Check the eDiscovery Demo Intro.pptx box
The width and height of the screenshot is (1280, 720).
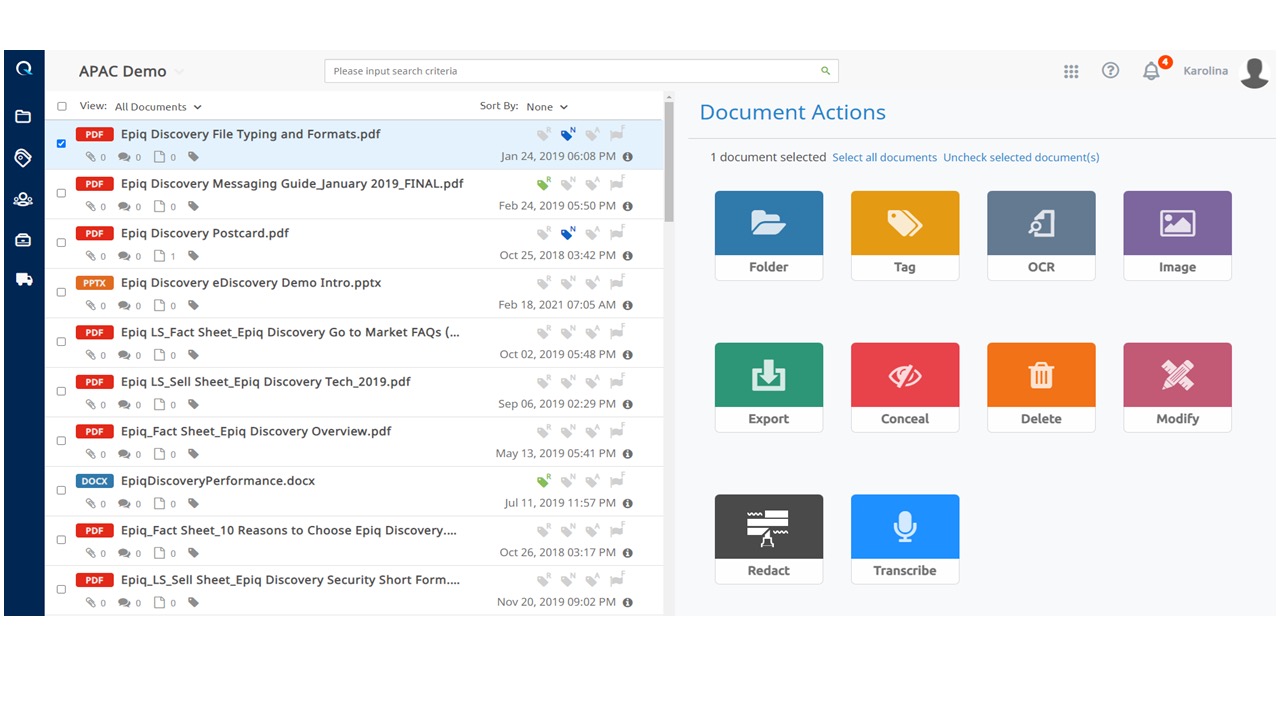61,292
